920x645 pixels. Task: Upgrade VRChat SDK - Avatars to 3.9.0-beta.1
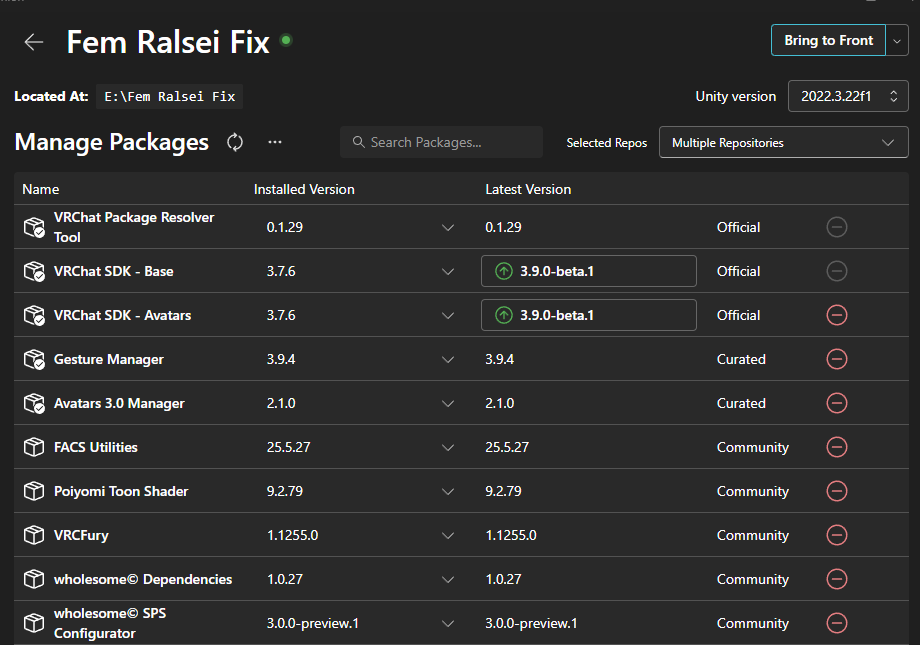[588, 315]
